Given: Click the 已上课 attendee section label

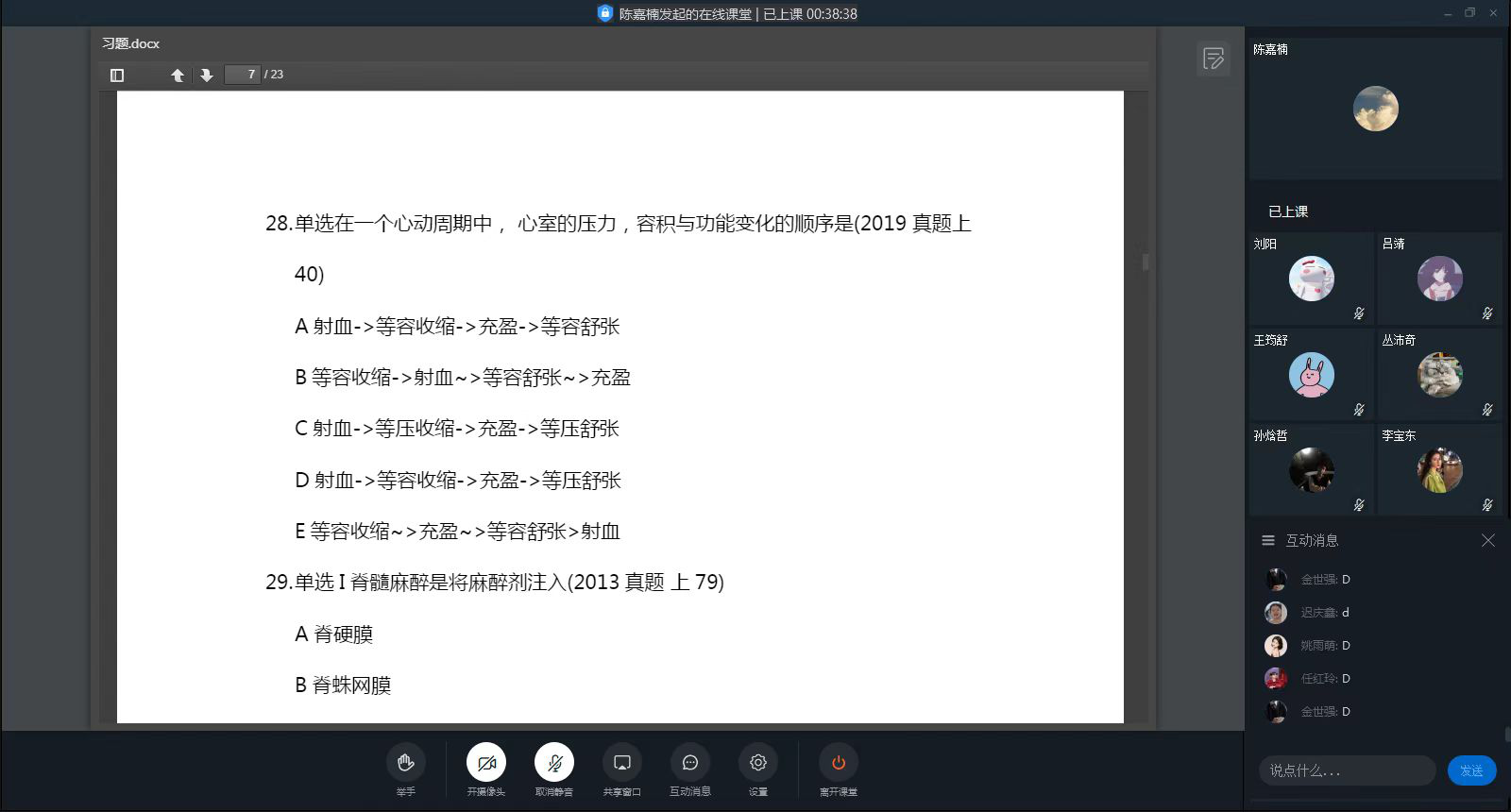Looking at the screenshot, I should pos(1288,211).
